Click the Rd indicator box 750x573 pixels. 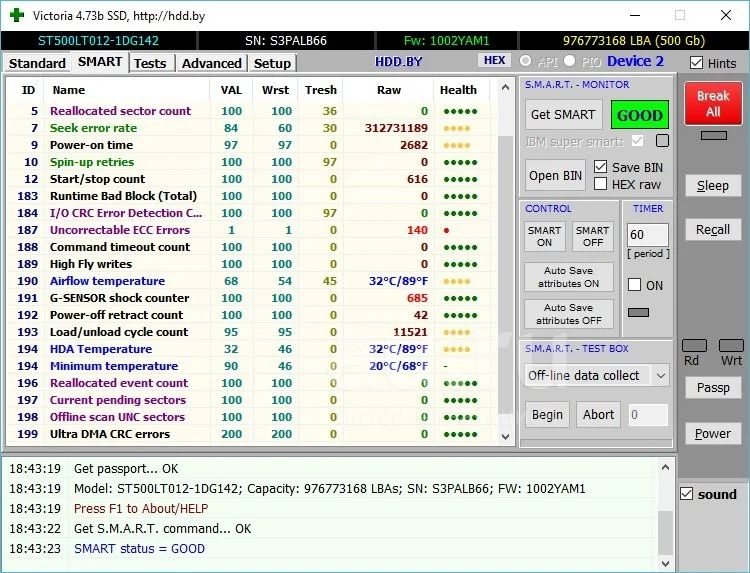click(694, 346)
